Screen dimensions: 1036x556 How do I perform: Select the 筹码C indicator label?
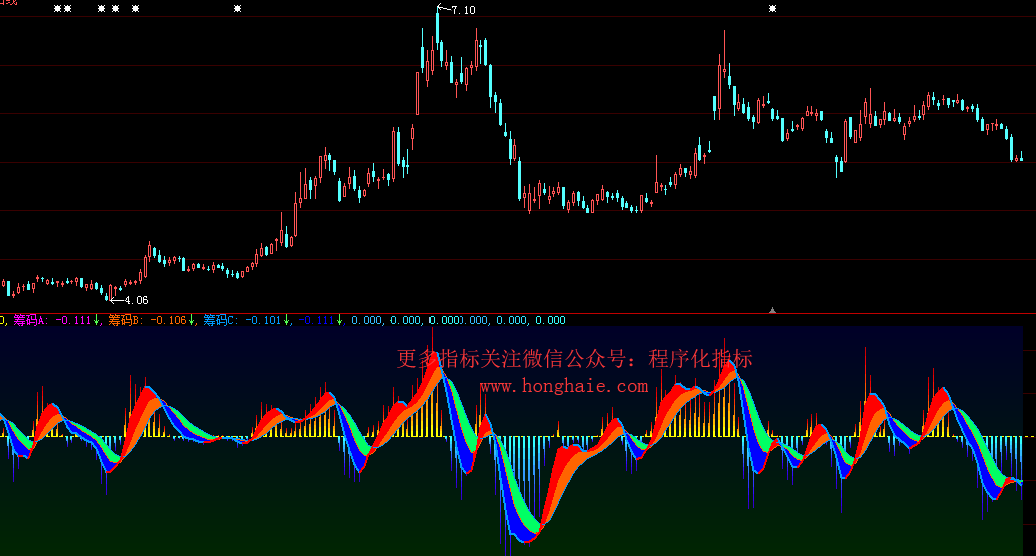coord(219,320)
